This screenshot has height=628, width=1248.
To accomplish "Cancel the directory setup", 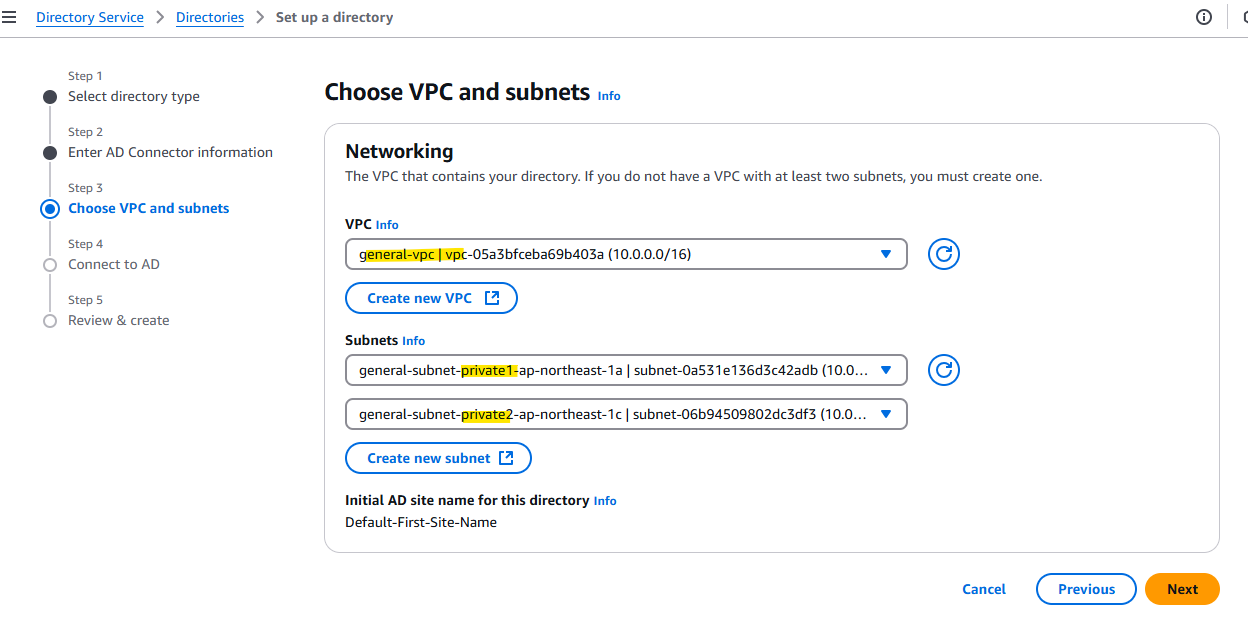I will [984, 589].
